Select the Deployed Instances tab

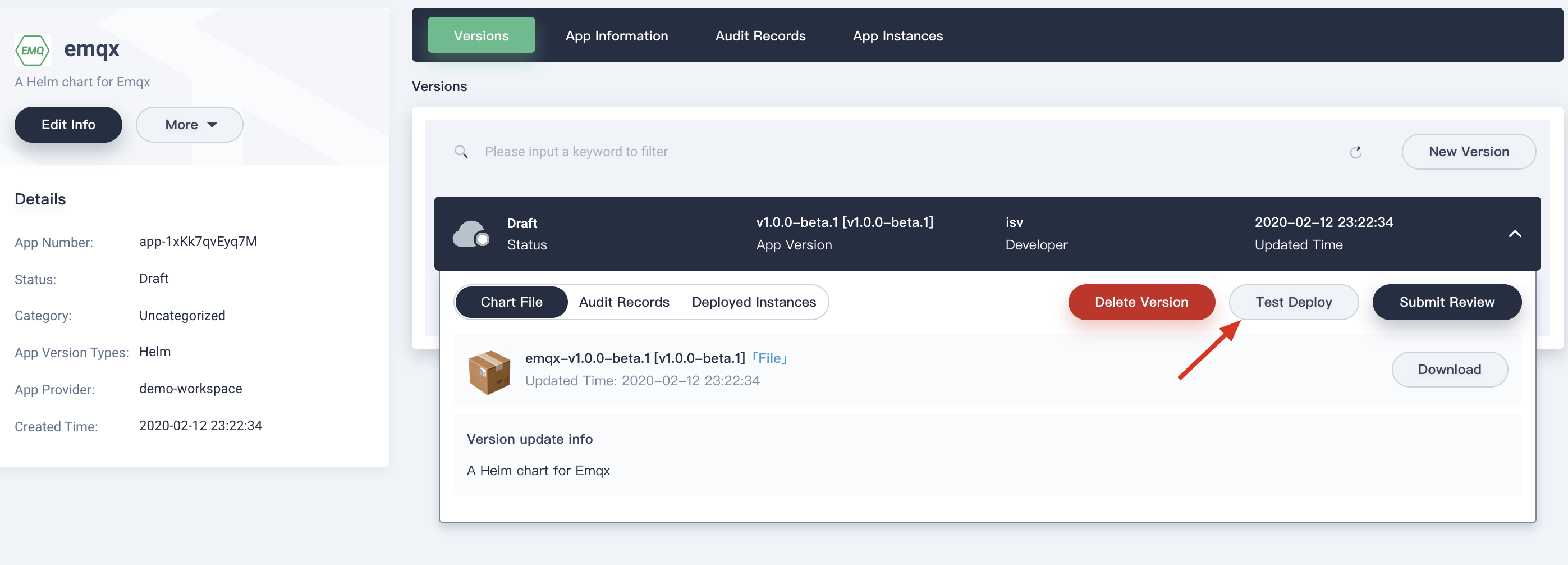[x=754, y=302]
